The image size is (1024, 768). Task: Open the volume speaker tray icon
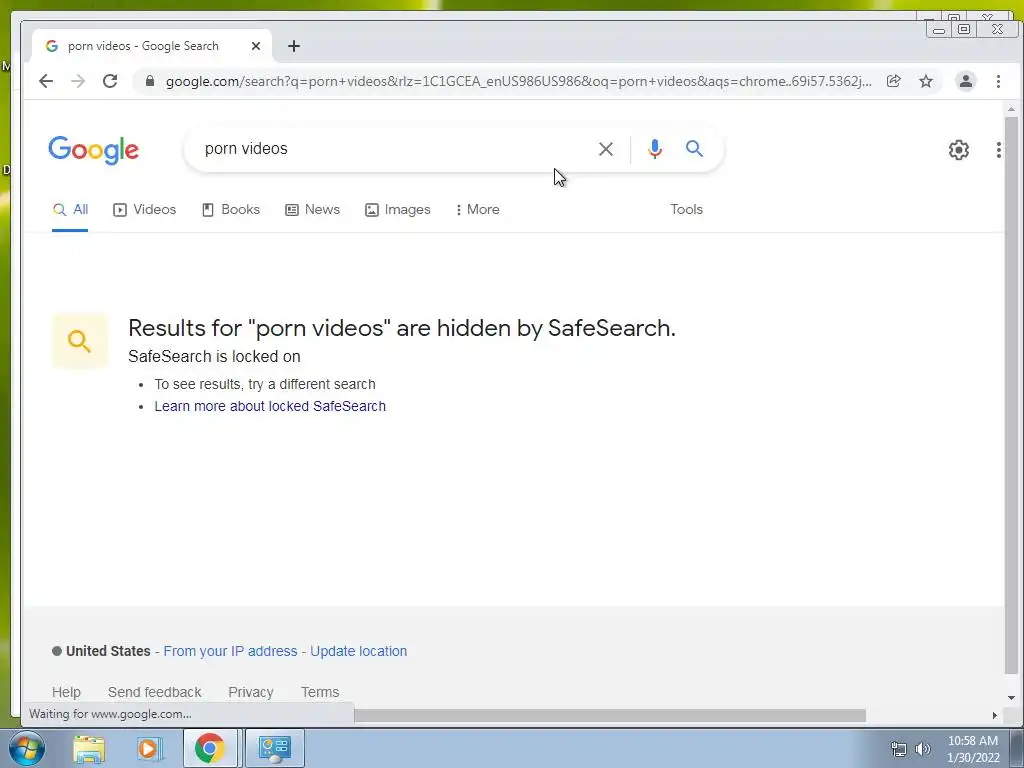(x=923, y=749)
